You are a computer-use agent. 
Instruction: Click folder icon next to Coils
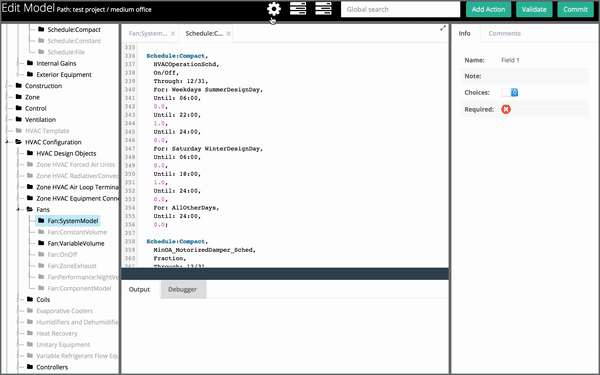(x=30, y=299)
